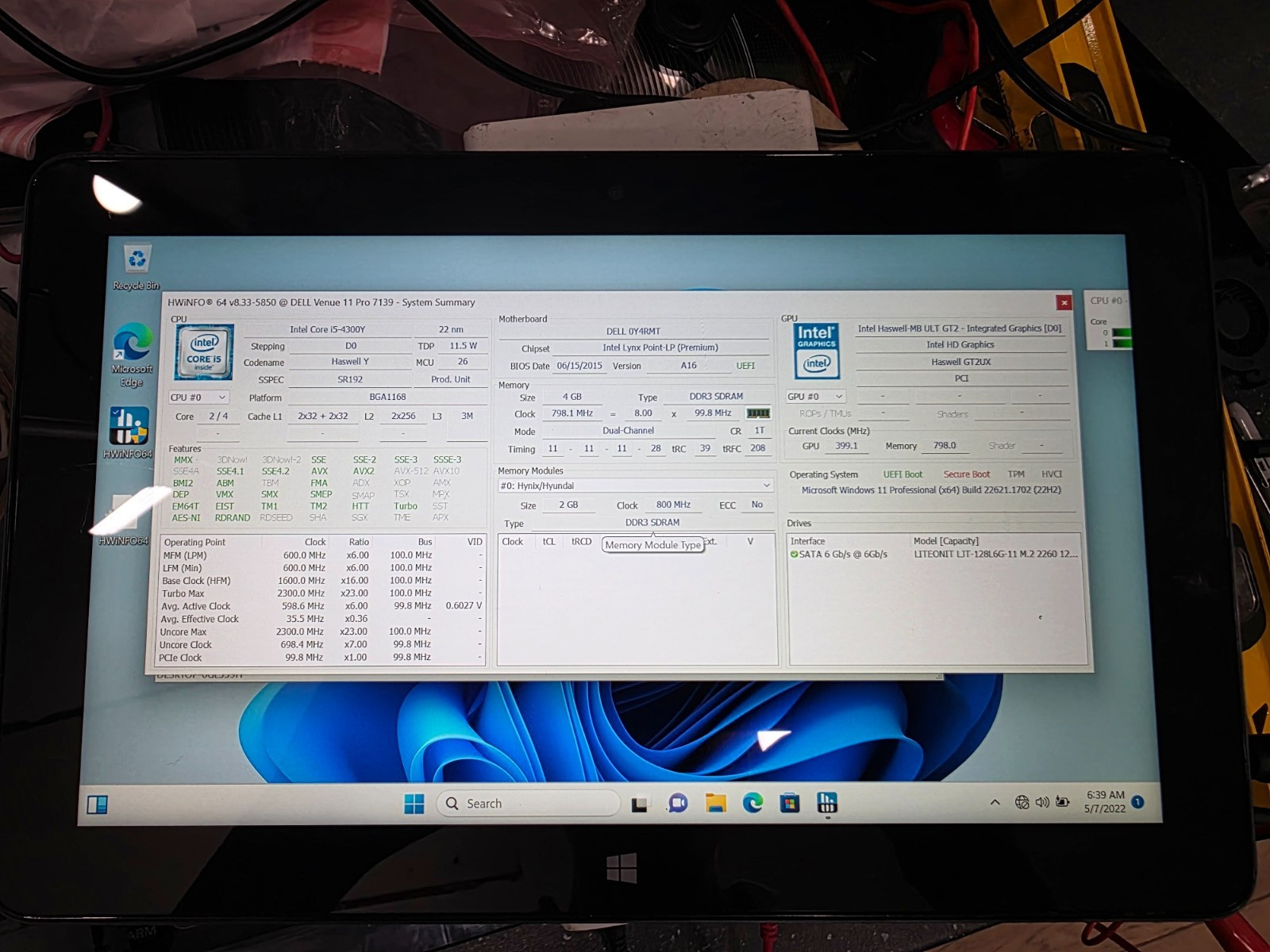The width and height of the screenshot is (1270, 952).
Task: Open Microsoft Store from the taskbar
Action: 790,803
